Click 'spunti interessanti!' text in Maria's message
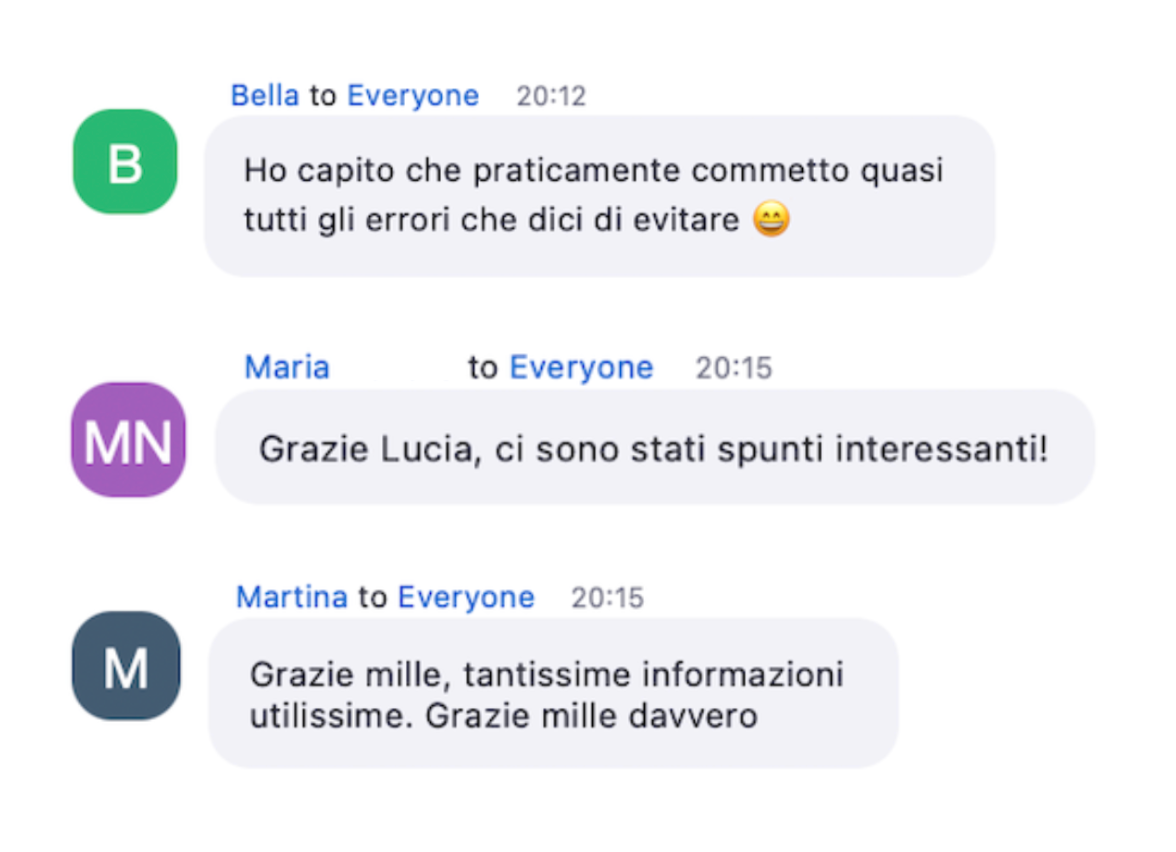The height and width of the screenshot is (852, 1176). pyautogui.click(x=882, y=449)
